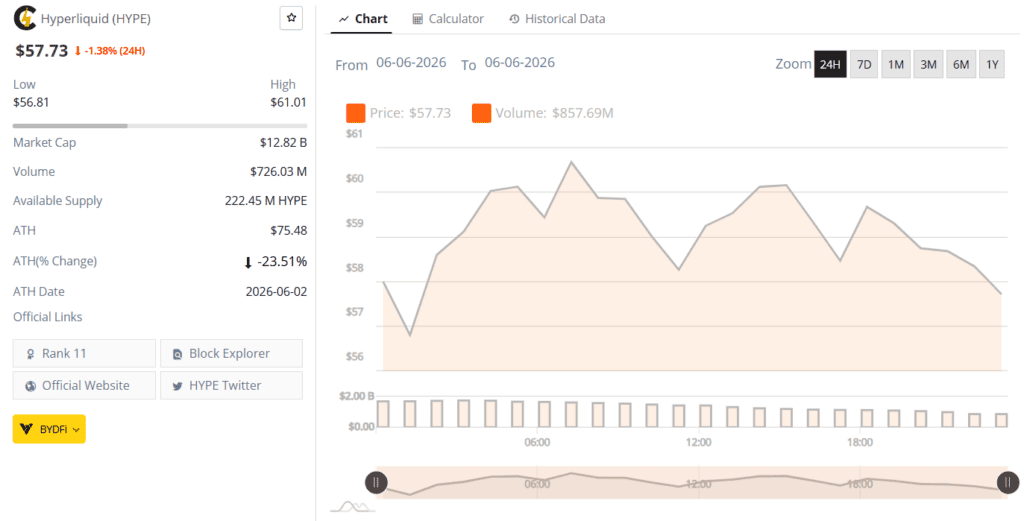Click the last volume bar on the right

[1001, 420]
